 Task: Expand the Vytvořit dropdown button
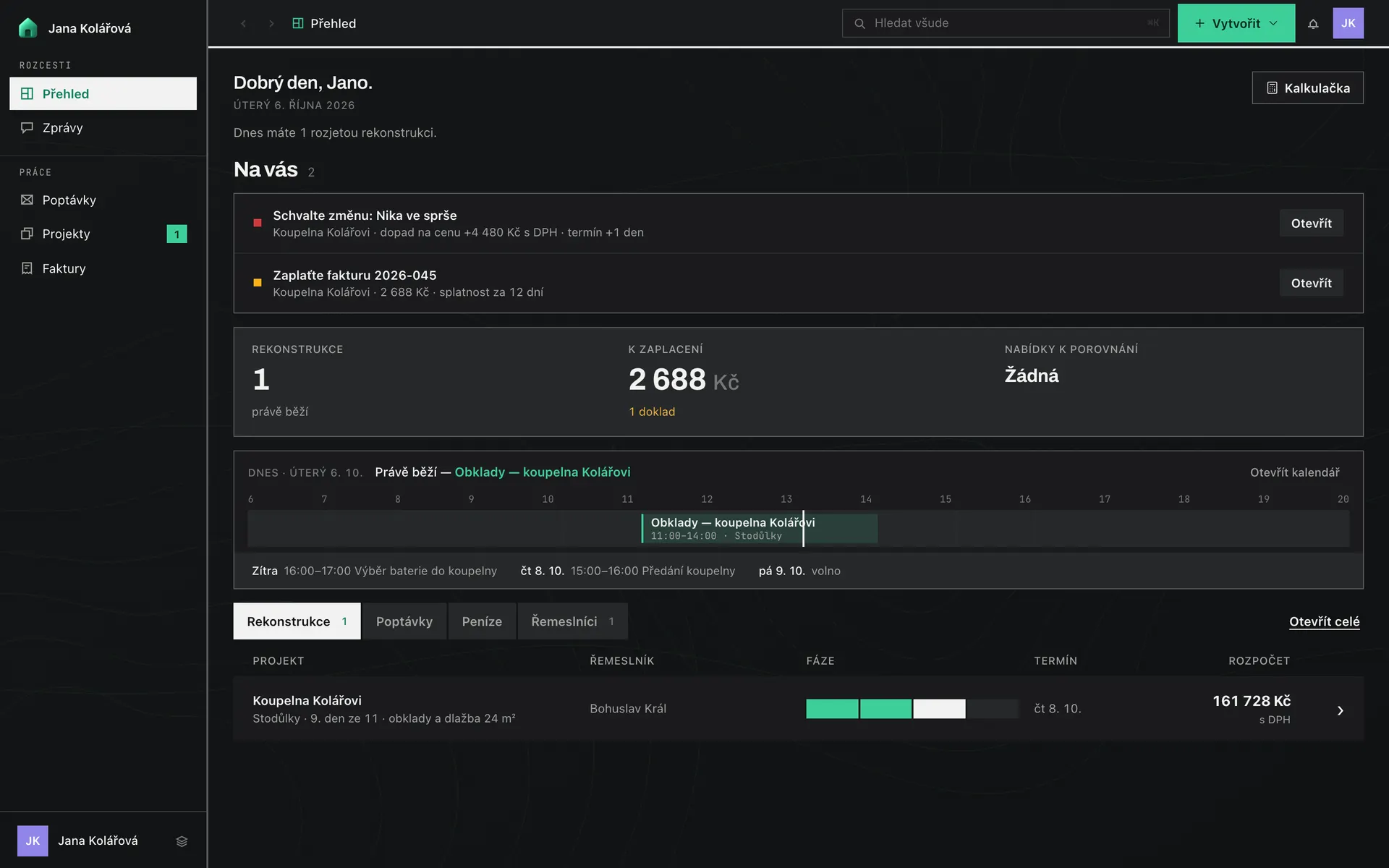(1236, 23)
